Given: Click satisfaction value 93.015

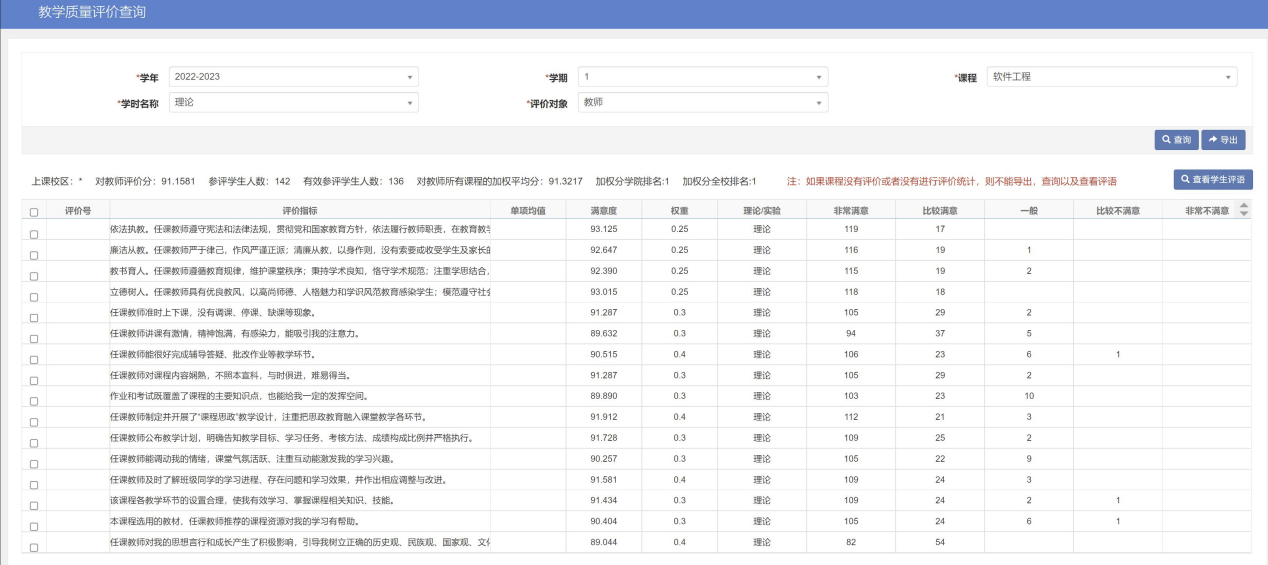Looking at the screenshot, I should pyautogui.click(x=603, y=292).
